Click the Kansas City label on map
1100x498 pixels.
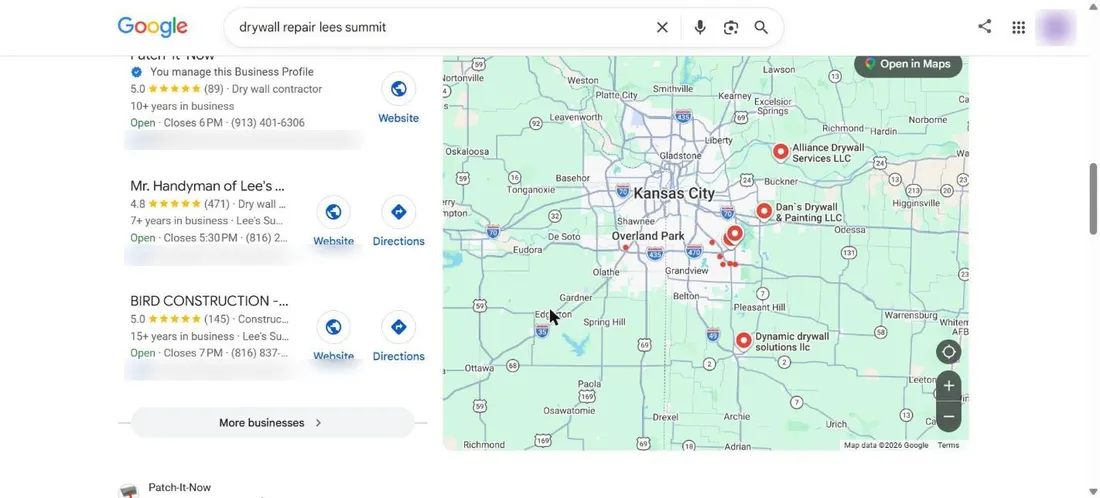(x=674, y=194)
